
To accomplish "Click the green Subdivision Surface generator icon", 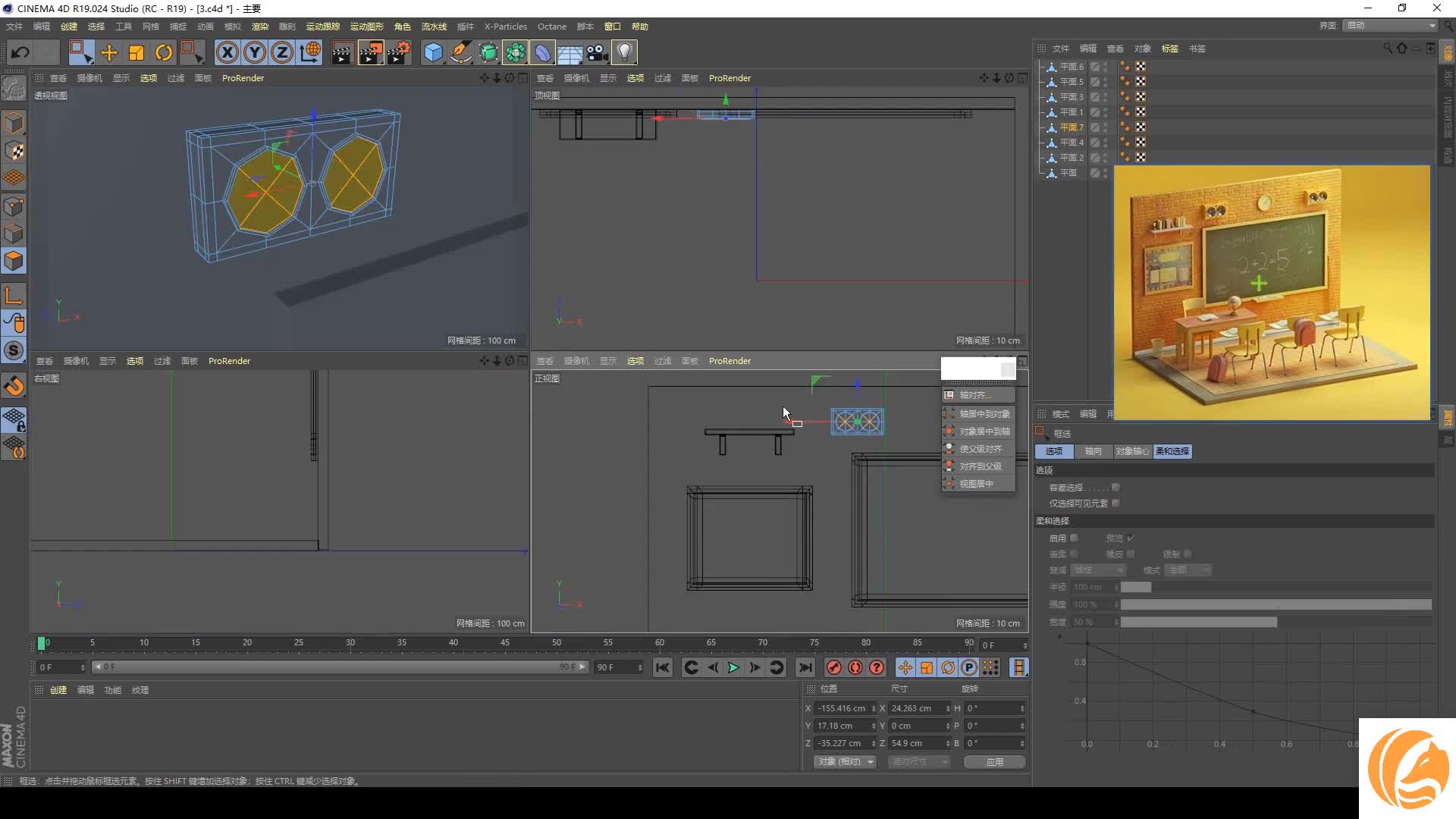I will point(488,52).
